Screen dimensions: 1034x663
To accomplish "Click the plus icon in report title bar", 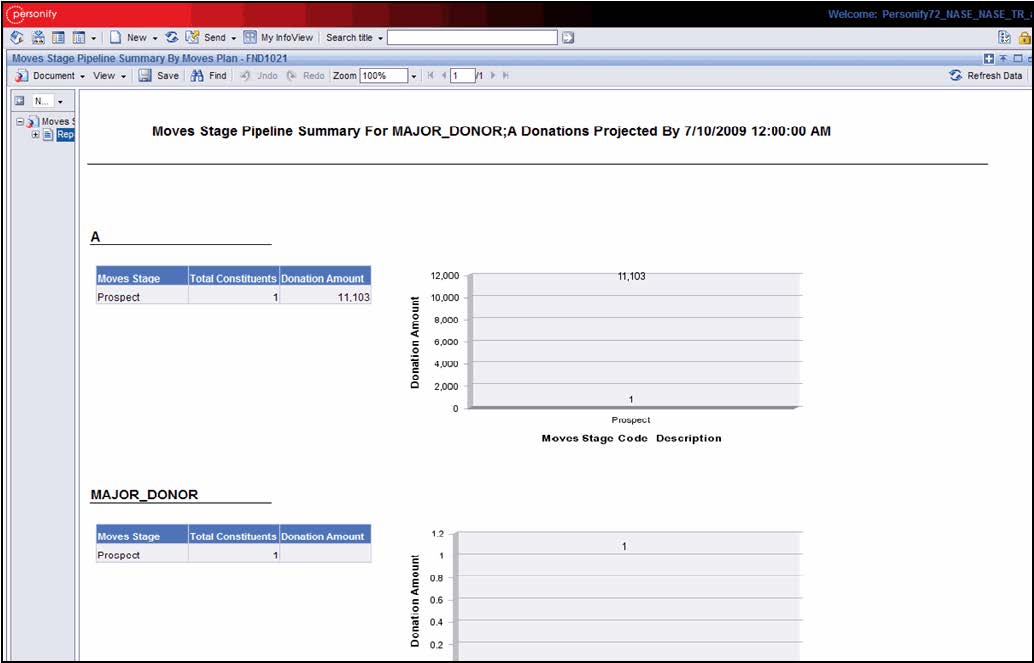I will (988, 58).
